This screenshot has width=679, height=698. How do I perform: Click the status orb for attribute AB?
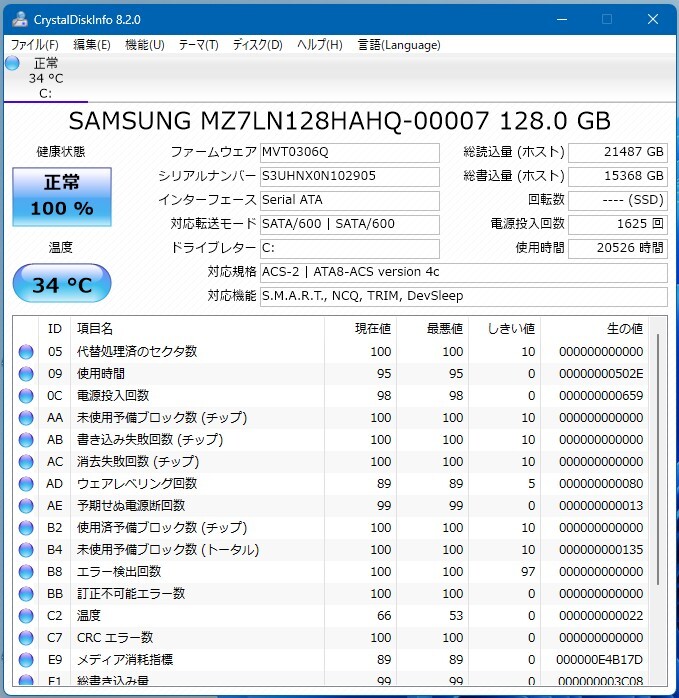click(x=26, y=440)
